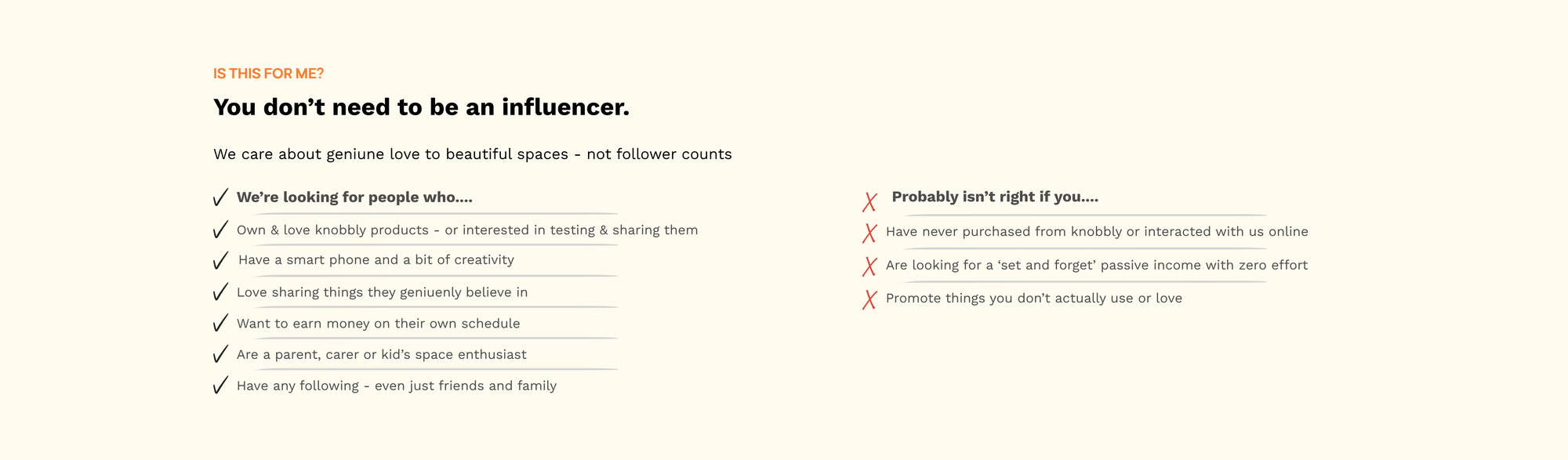Click the "We care about geniune love" subtitle
Image resolution: width=1568 pixels, height=460 pixels.
(x=472, y=154)
